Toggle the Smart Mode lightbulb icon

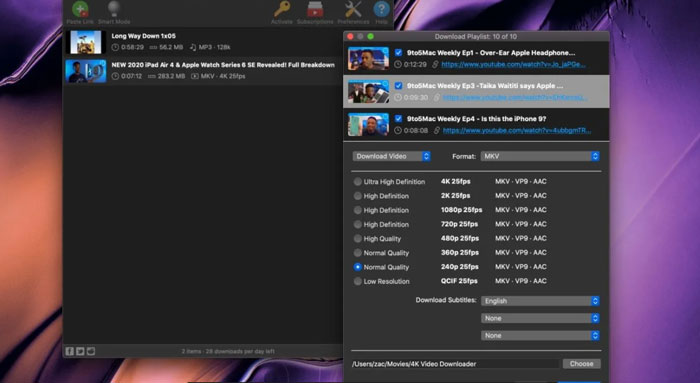click(114, 8)
